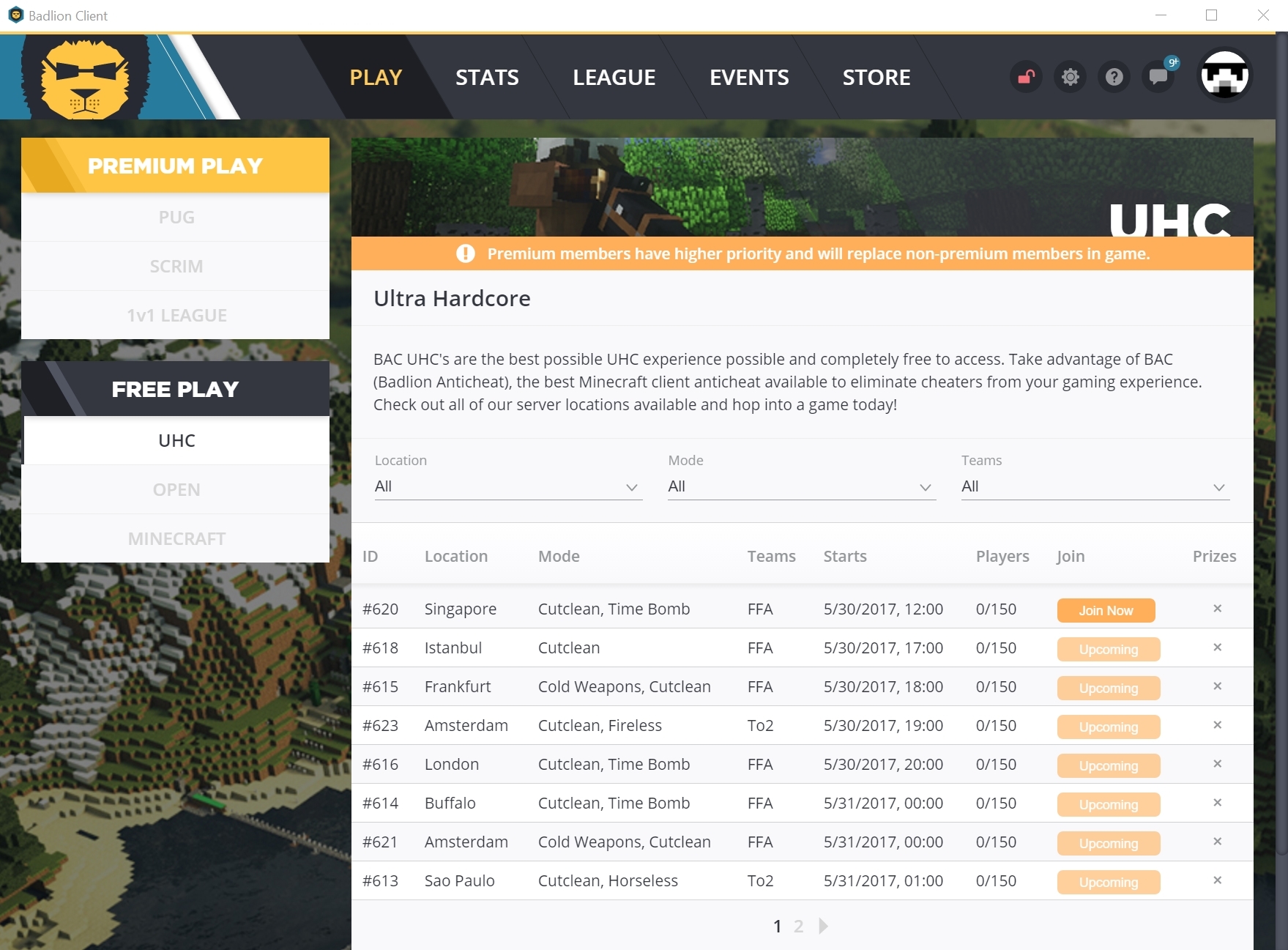The width and height of the screenshot is (1288, 950).
Task: Click Upcoming button for Istanbul game
Action: [x=1109, y=649]
